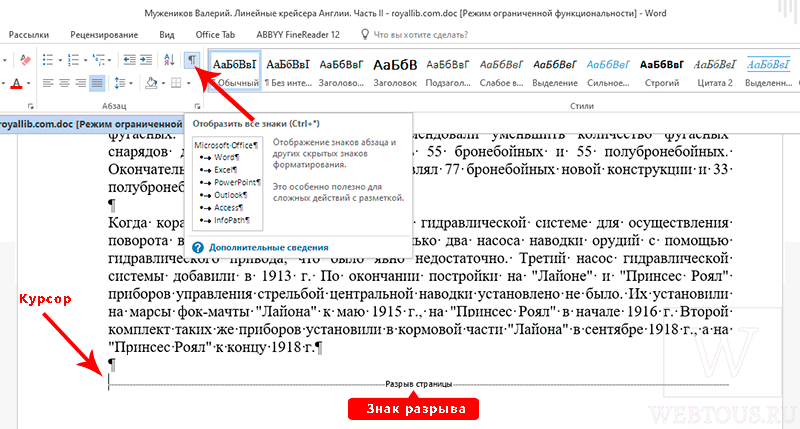Align paragraph text to the right

(x=81, y=83)
